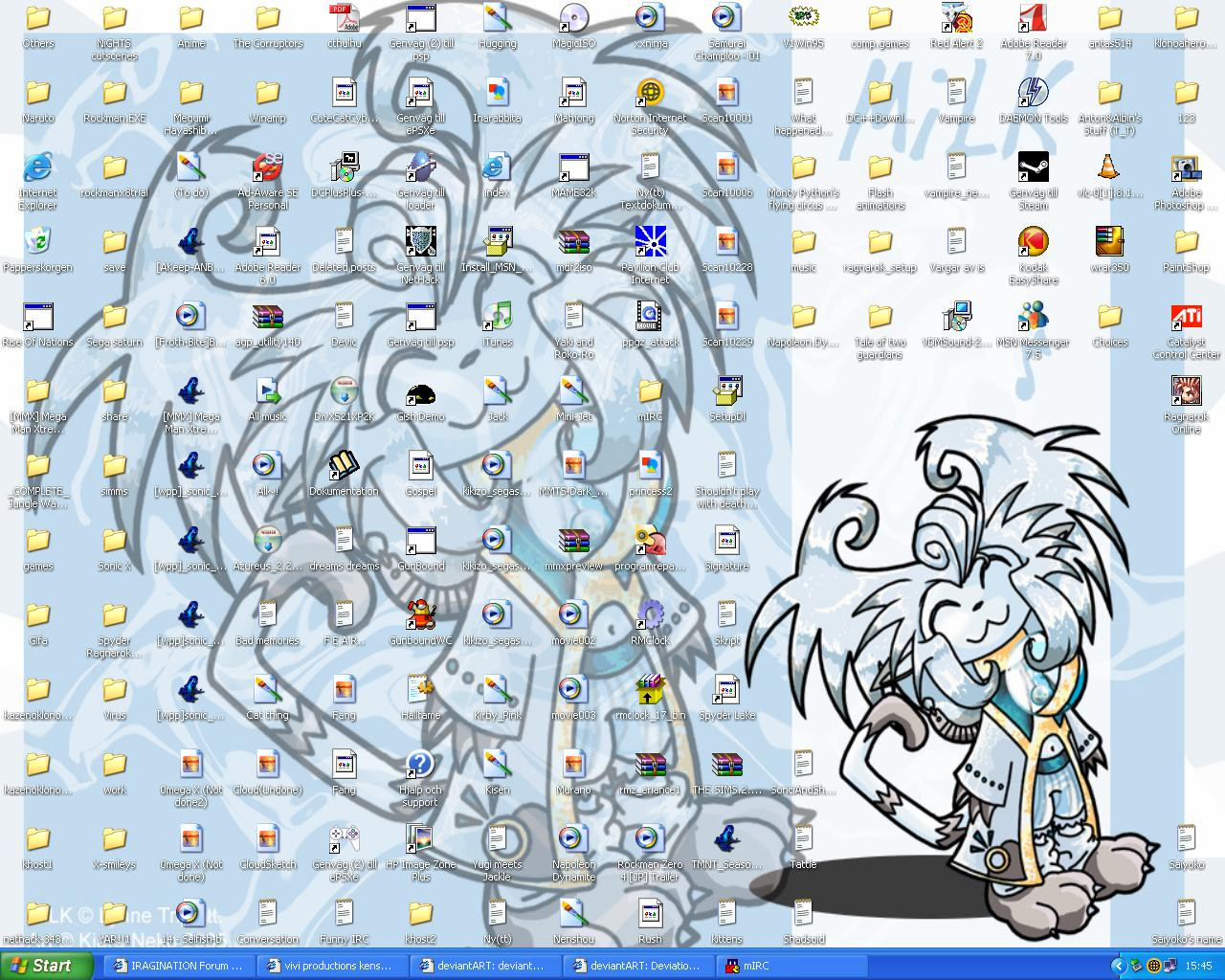Open the Samurai Champloo - 01 video
The image size is (1225, 980).
pyautogui.click(x=726, y=18)
